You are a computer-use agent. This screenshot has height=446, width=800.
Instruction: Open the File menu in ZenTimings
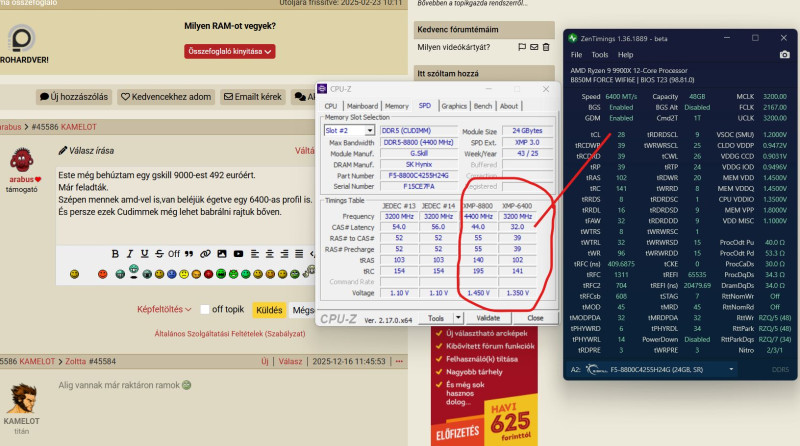coord(576,55)
